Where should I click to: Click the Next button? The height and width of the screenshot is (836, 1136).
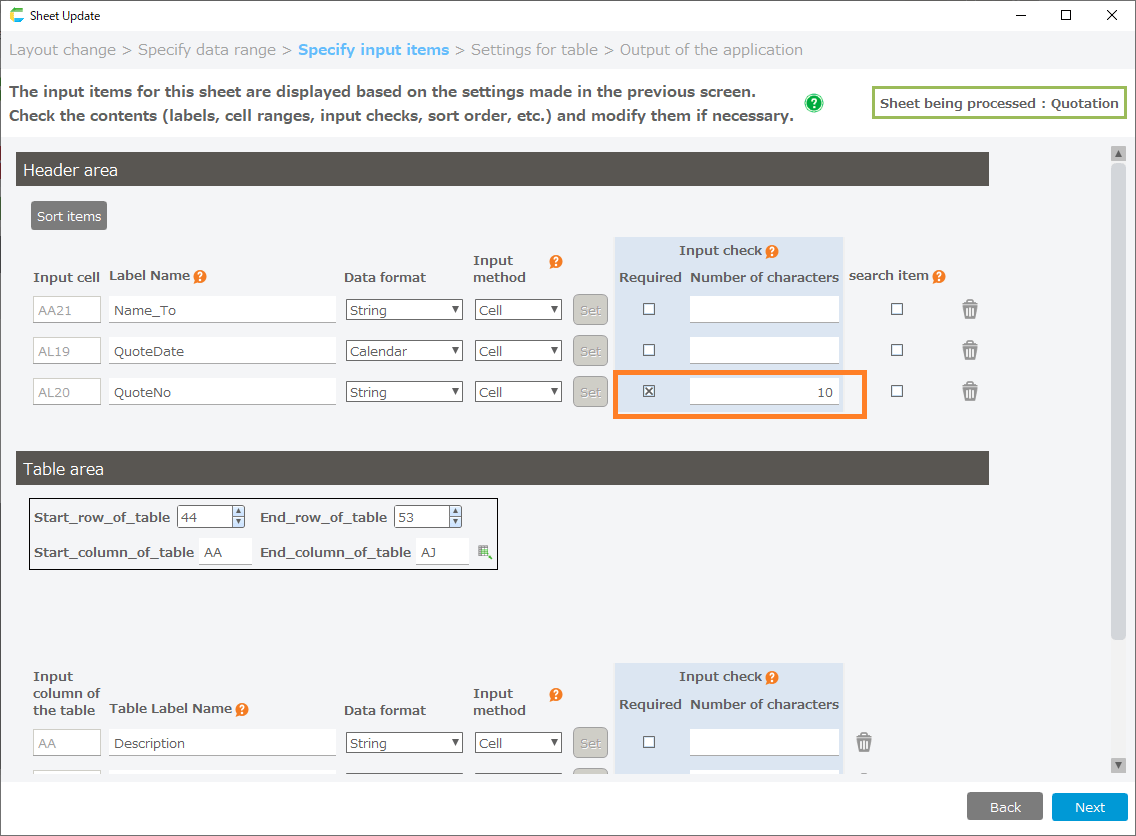point(1089,807)
